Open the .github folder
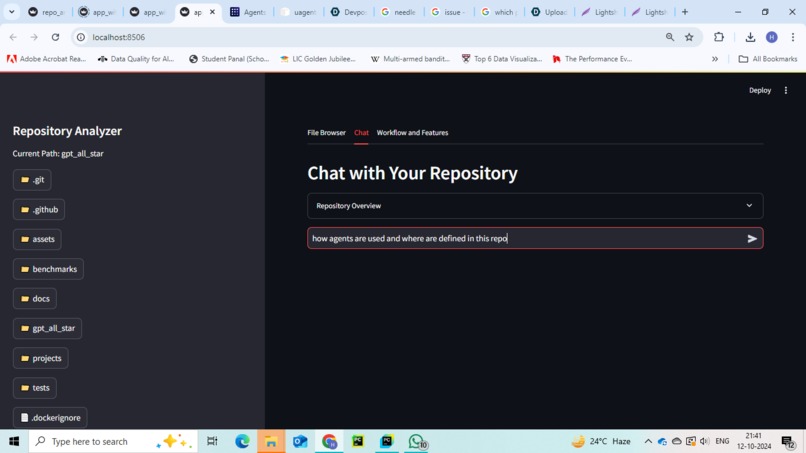The width and height of the screenshot is (806, 453). pyautogui.click(x=39, y=209)
